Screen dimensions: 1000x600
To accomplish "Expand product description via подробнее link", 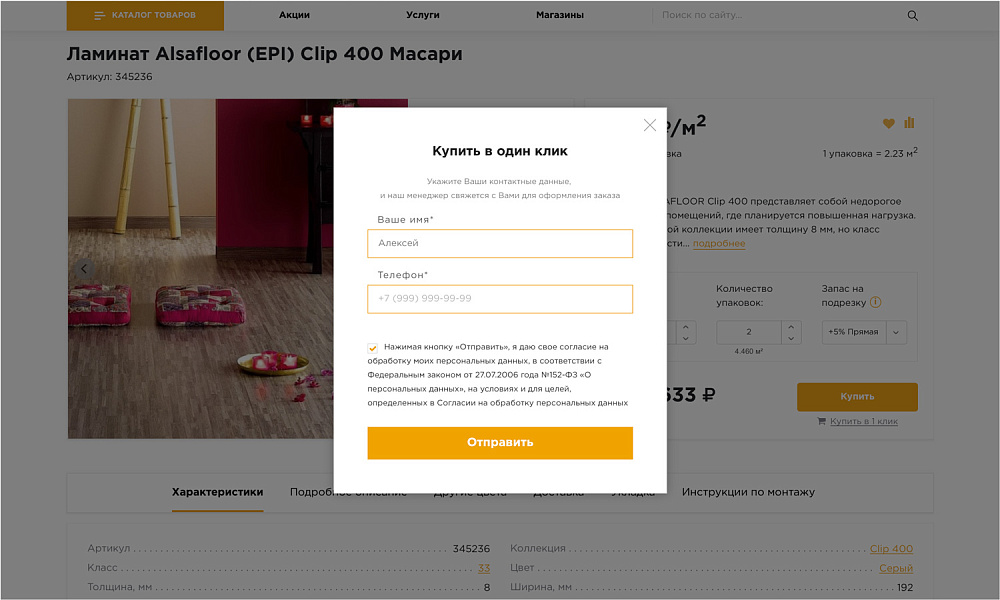I will point(717,243).
